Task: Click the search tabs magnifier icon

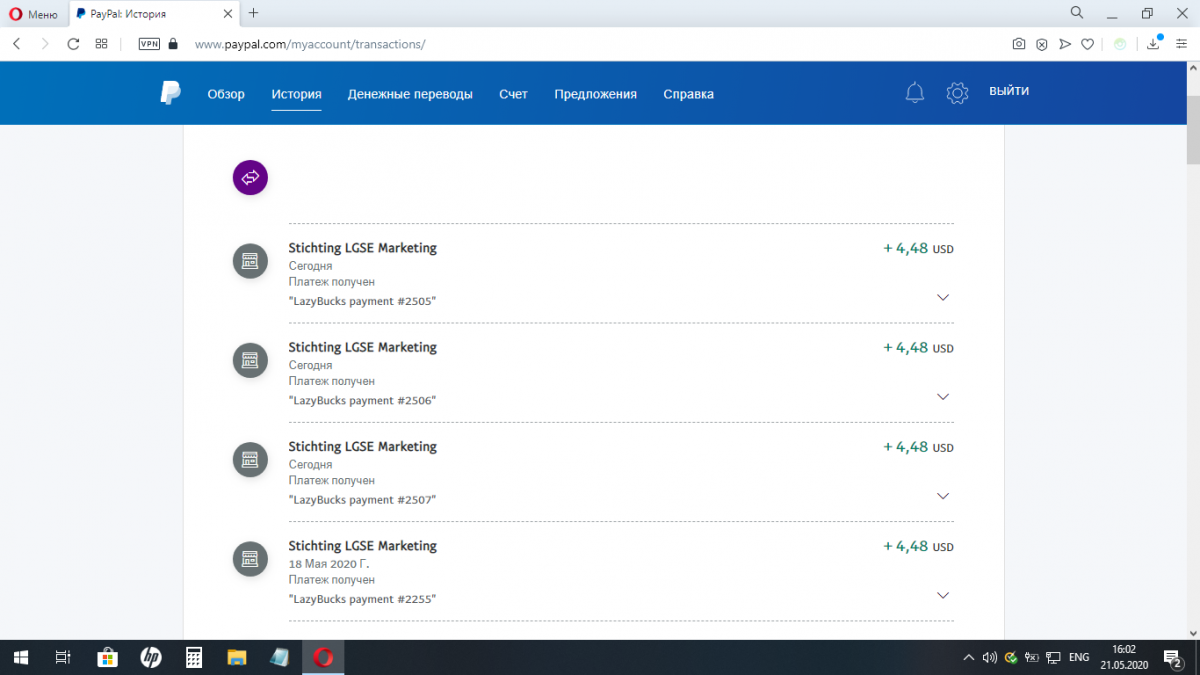Action: [x=1077, y=13]
